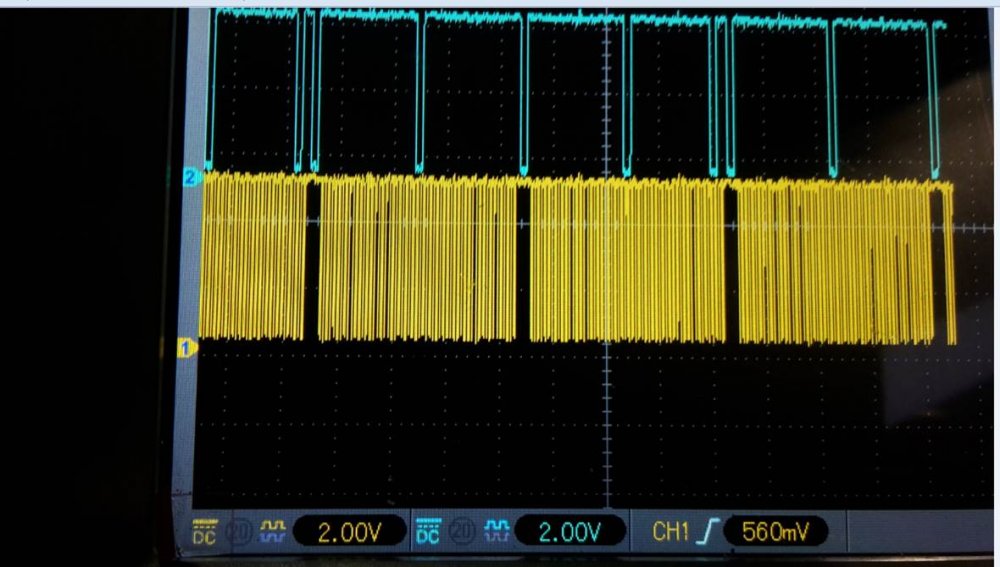Click the cyan CH2 DC coupling icon
This screenshot has height=567, width=1000.
[x=427, y=531]
